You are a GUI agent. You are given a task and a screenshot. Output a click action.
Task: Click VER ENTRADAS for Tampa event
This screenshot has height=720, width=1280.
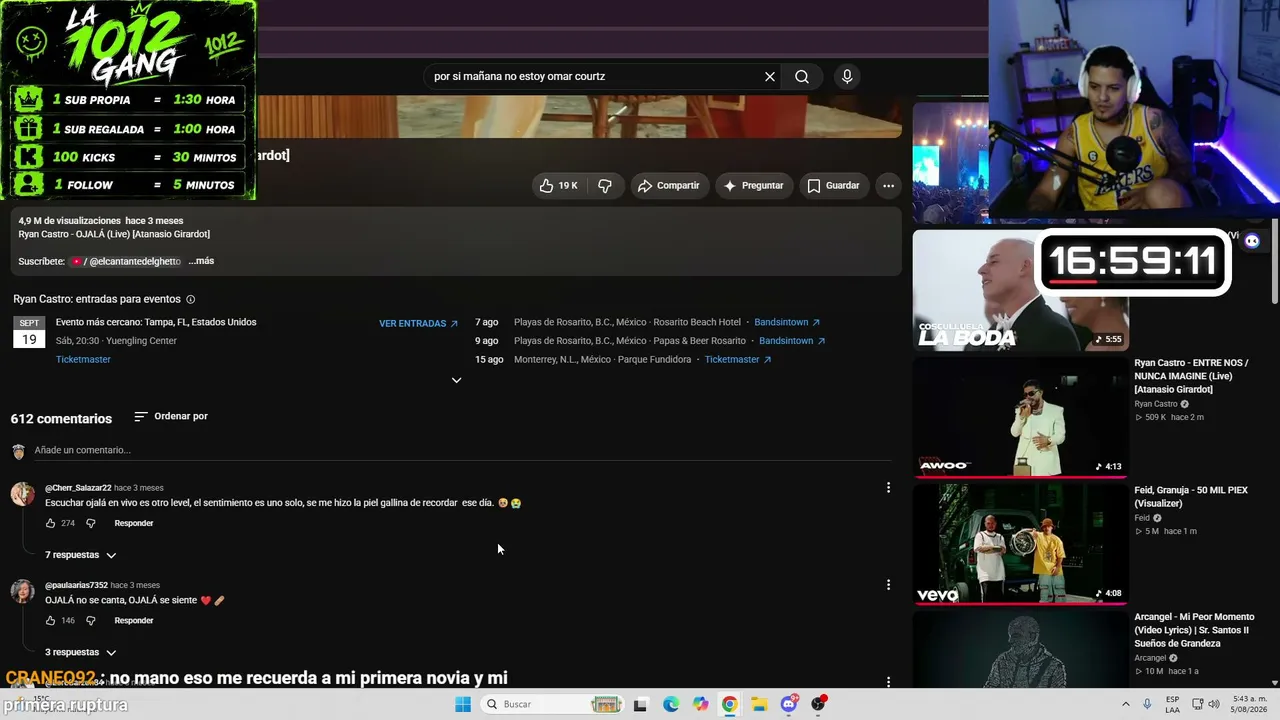click(x=419, y=323)
